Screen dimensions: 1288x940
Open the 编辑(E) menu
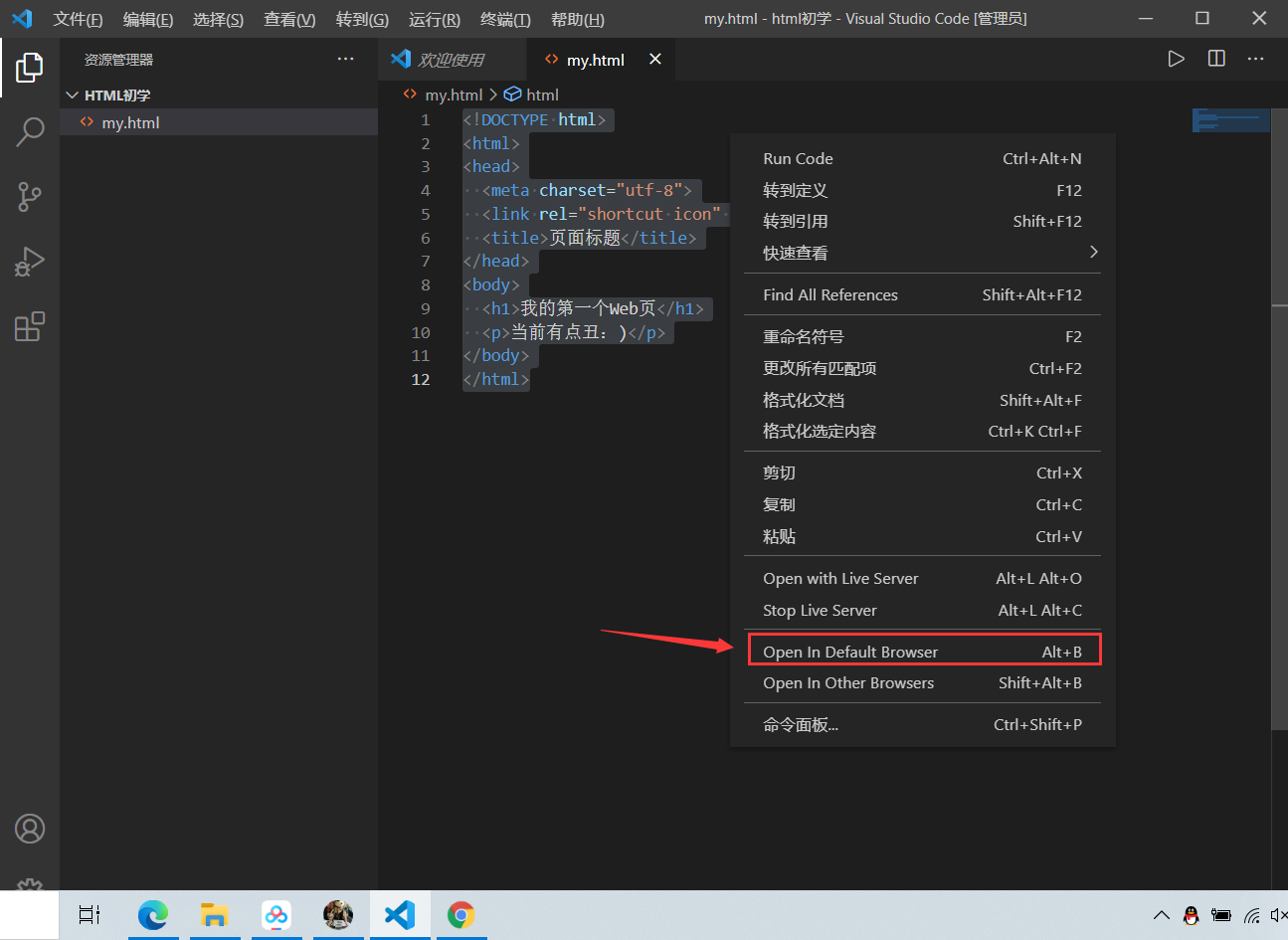(148, 19)
